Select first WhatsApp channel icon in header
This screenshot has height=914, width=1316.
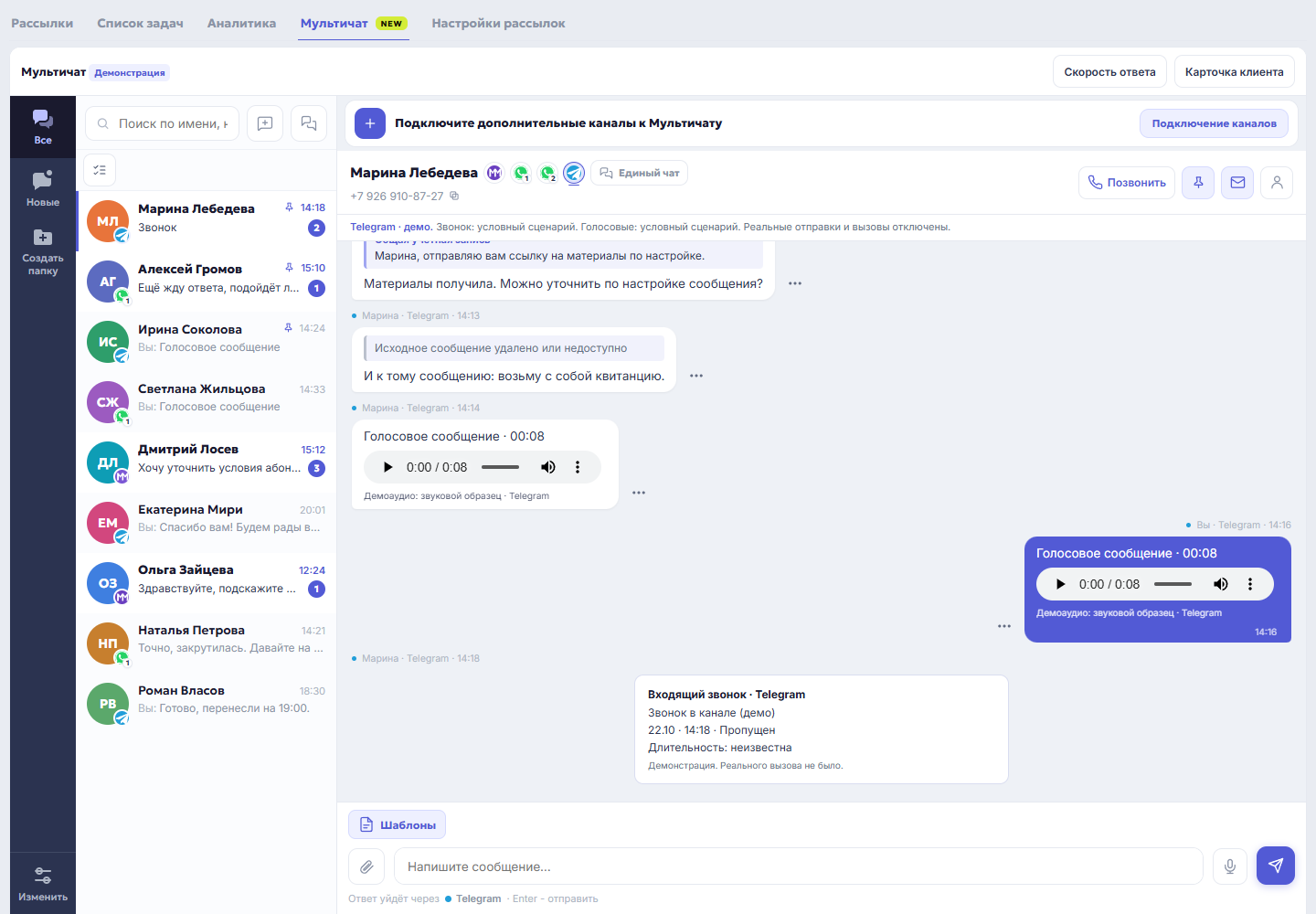pyautogui.click(x=521, y=173)
